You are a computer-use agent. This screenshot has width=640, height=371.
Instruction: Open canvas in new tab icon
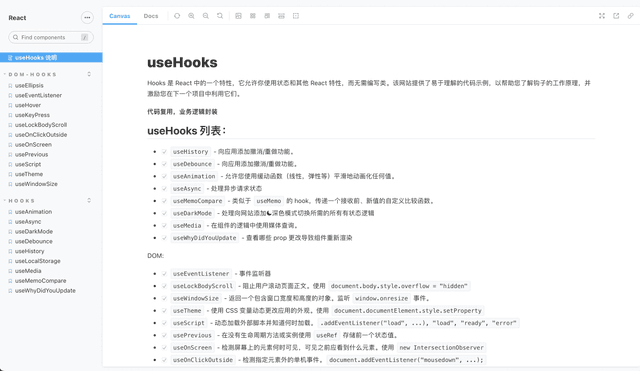tap(616, 16)
